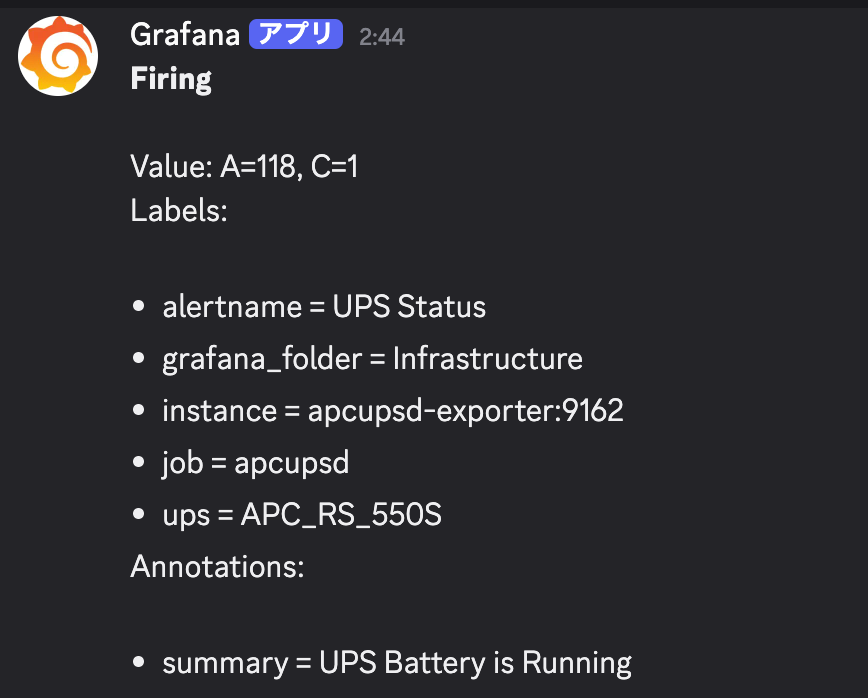Image resolution: width=868 pixels, height=698 pixels.
Task: Select the UPS Status alert name
Action: pyautogui.click(x=410, y=306)
